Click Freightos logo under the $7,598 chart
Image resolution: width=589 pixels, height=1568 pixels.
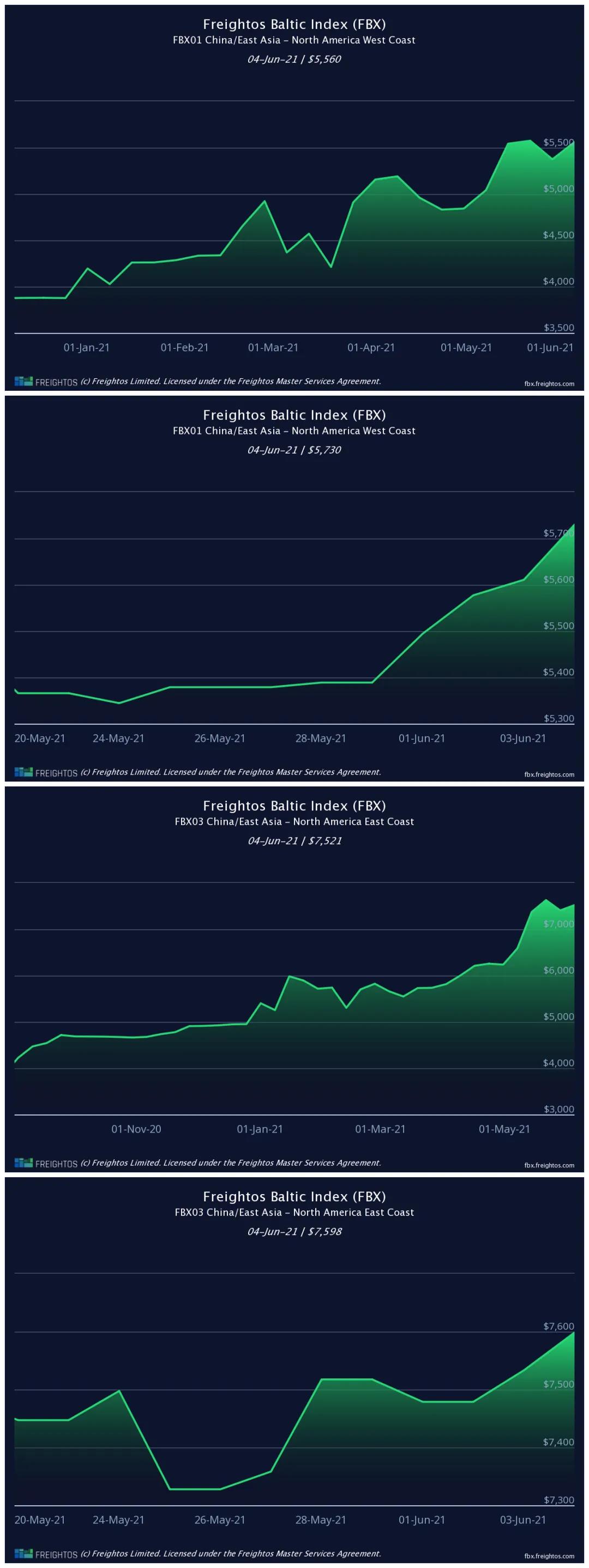click(46, 1554)
